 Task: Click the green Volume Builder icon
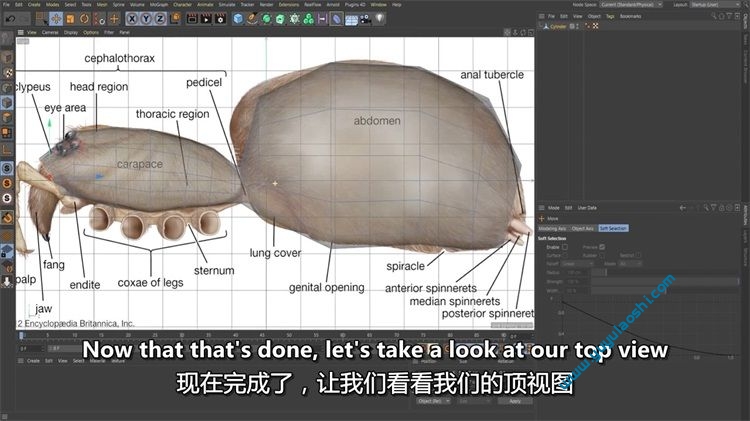click(309, 19)
